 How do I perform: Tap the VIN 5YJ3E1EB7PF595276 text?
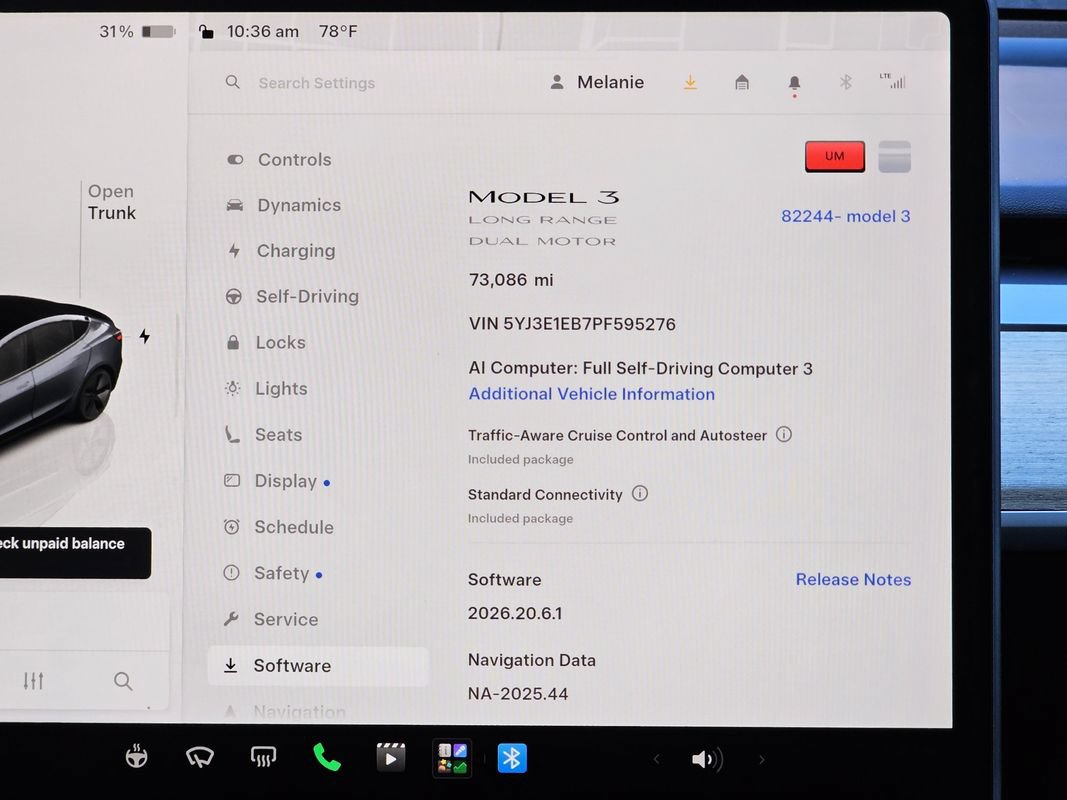(x=572, y=324)
